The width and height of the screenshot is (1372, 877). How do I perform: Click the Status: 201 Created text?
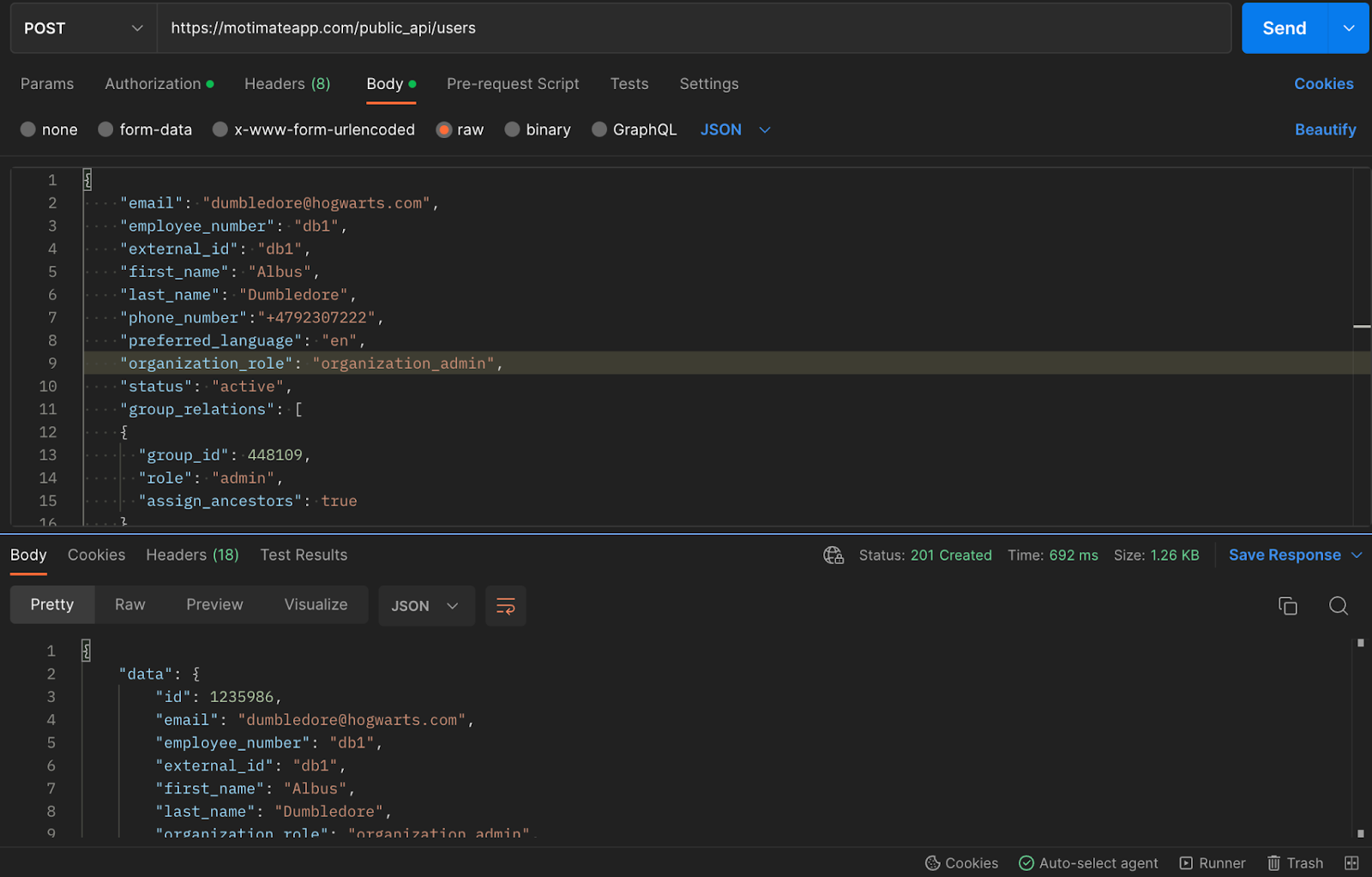pos(925,556)
